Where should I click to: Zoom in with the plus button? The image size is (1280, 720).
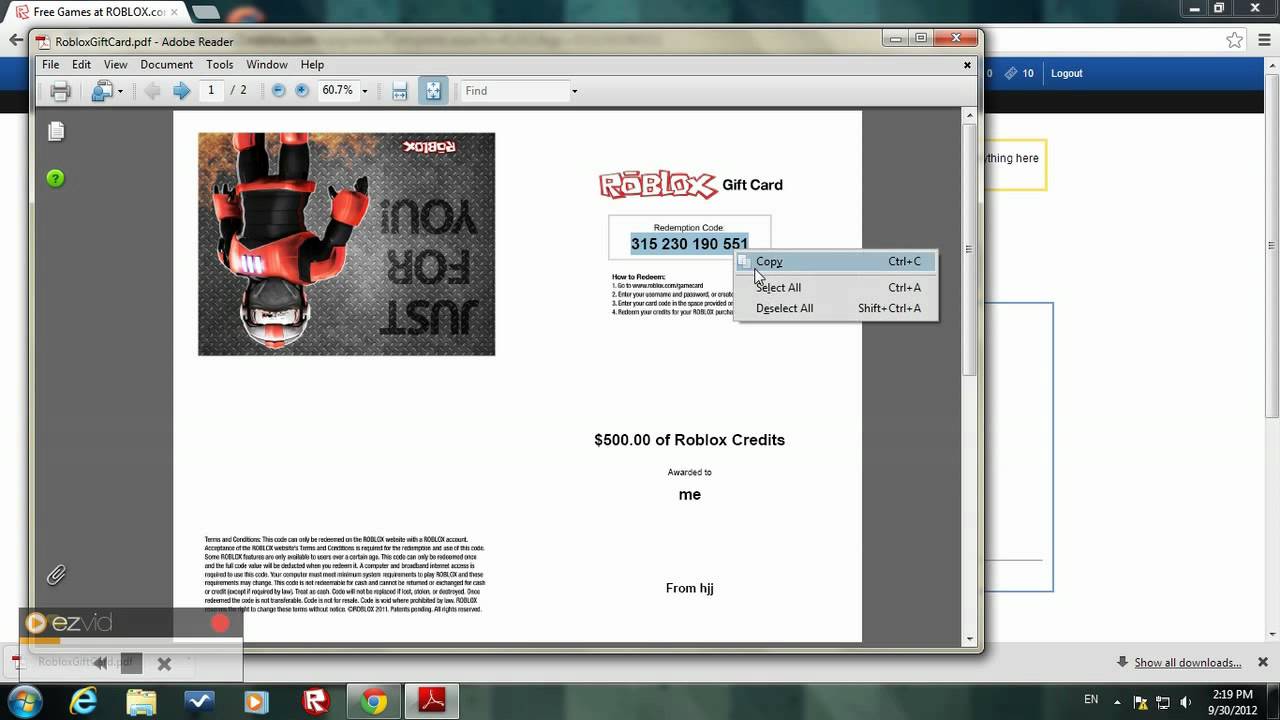(x=301, y=90)
